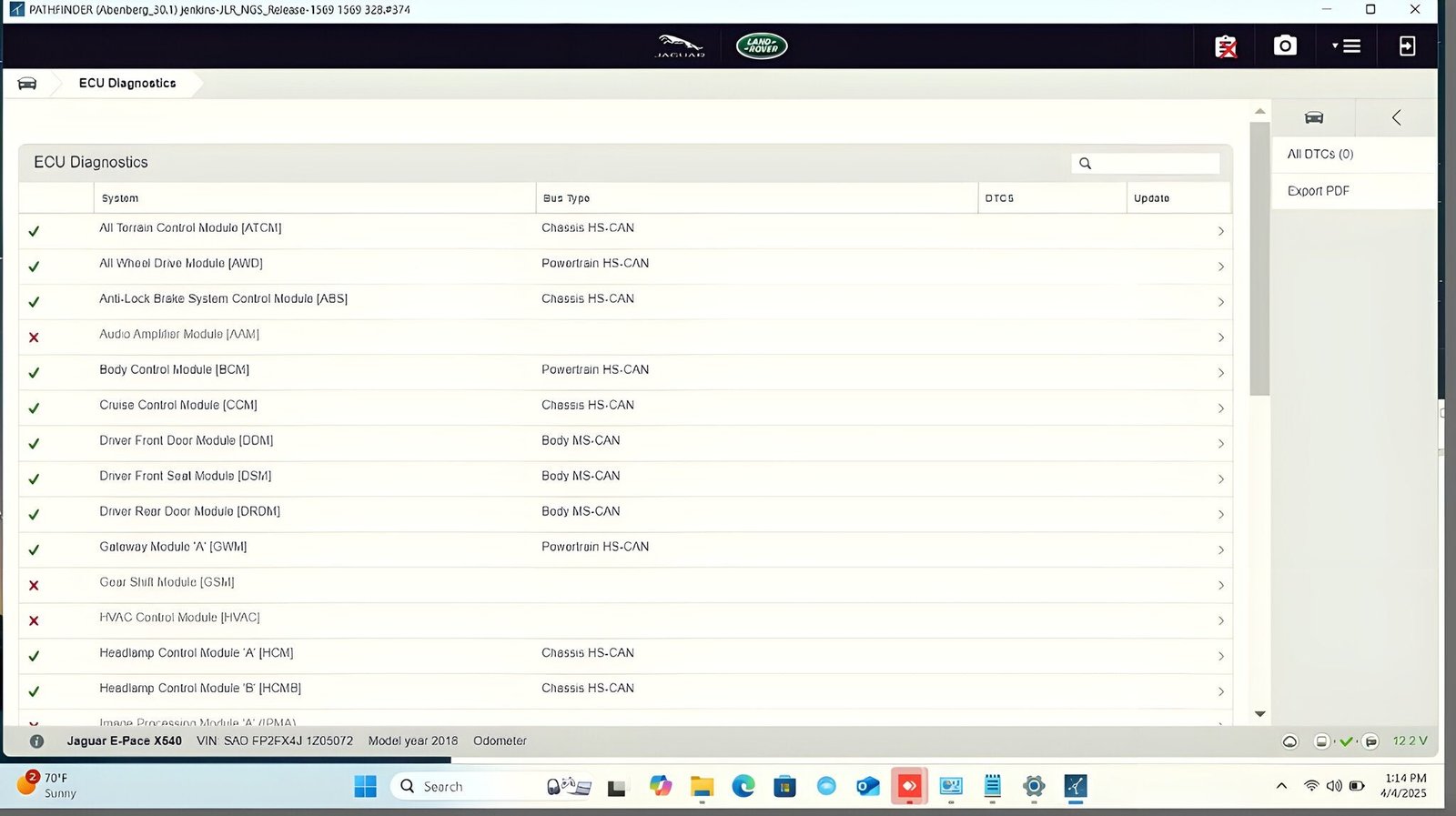This screenshot has height=816, width=1456.
Task: Open Gateway Module 'A' [GWM] row
Action: pos(625,550)
